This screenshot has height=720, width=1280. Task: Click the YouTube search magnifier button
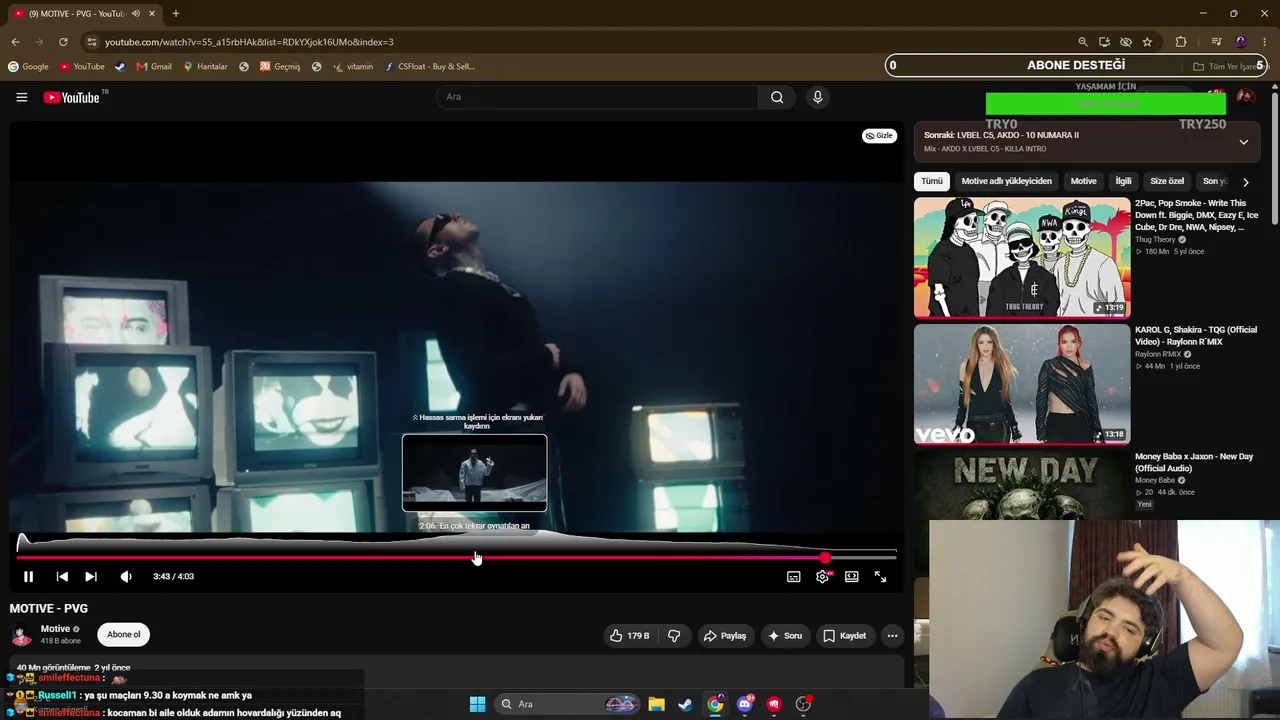[x=777, y=97]
